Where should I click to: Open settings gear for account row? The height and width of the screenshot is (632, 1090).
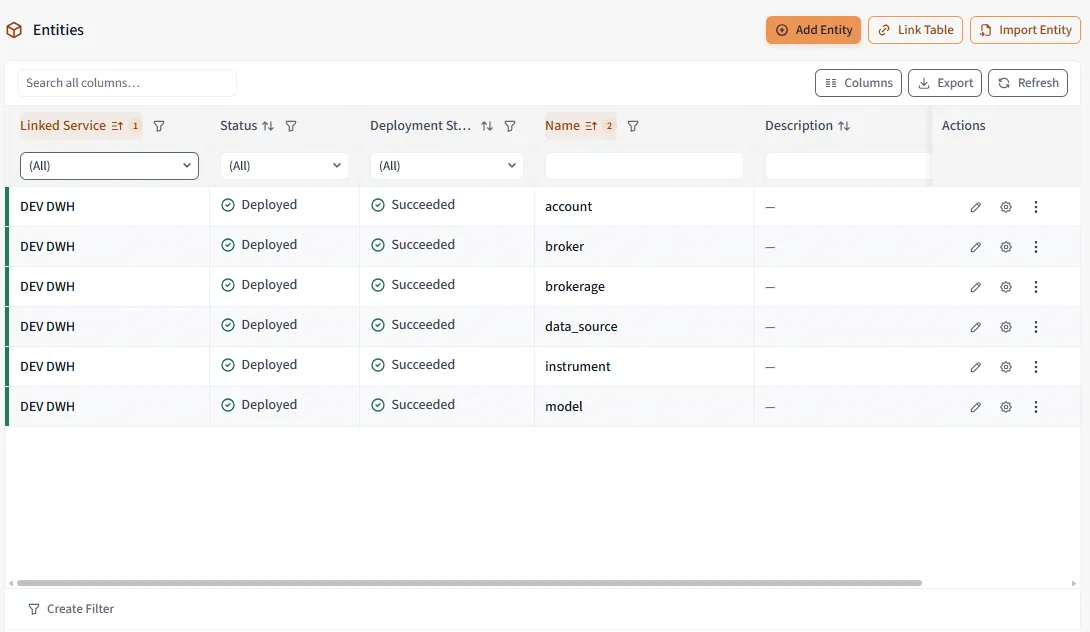coord(1005,207)
